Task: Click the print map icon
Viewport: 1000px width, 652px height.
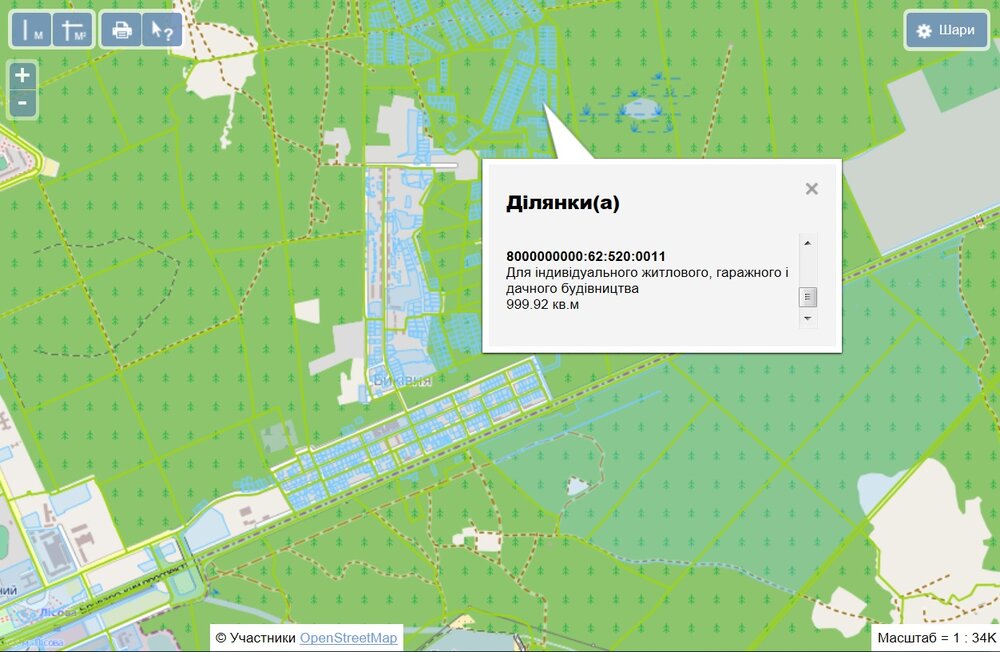Action: 121,29
